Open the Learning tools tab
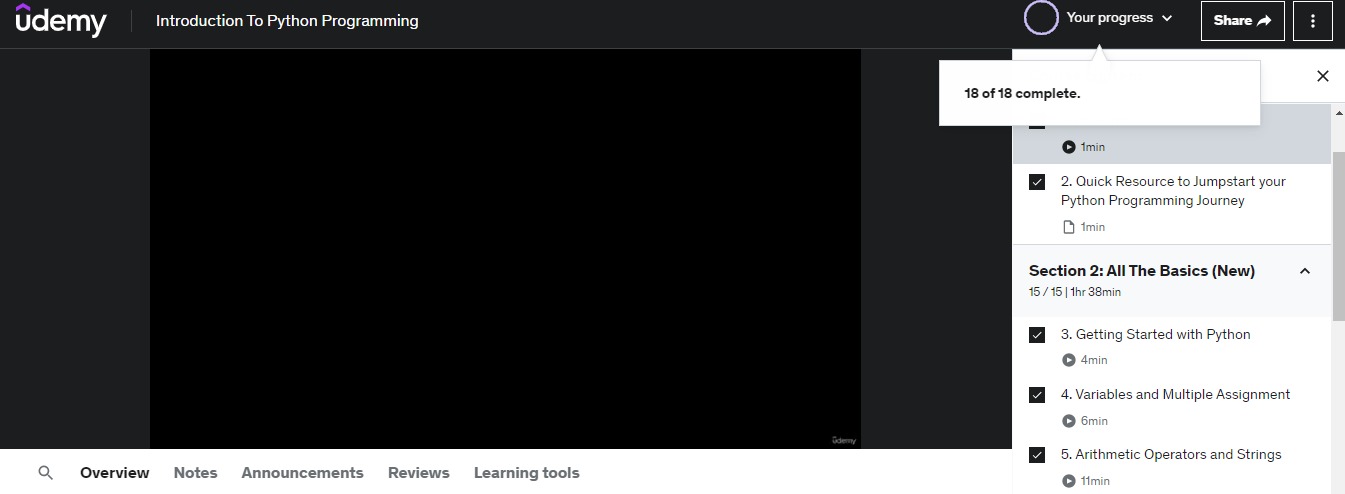The height and width of the screenshot is (494, 1345). pos(527,473)
